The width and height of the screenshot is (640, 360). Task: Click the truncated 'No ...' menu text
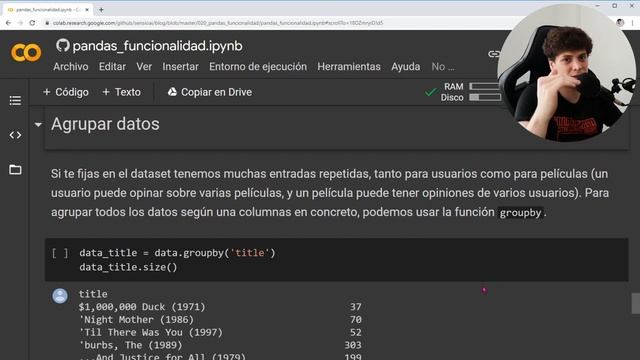click(443, 67)
